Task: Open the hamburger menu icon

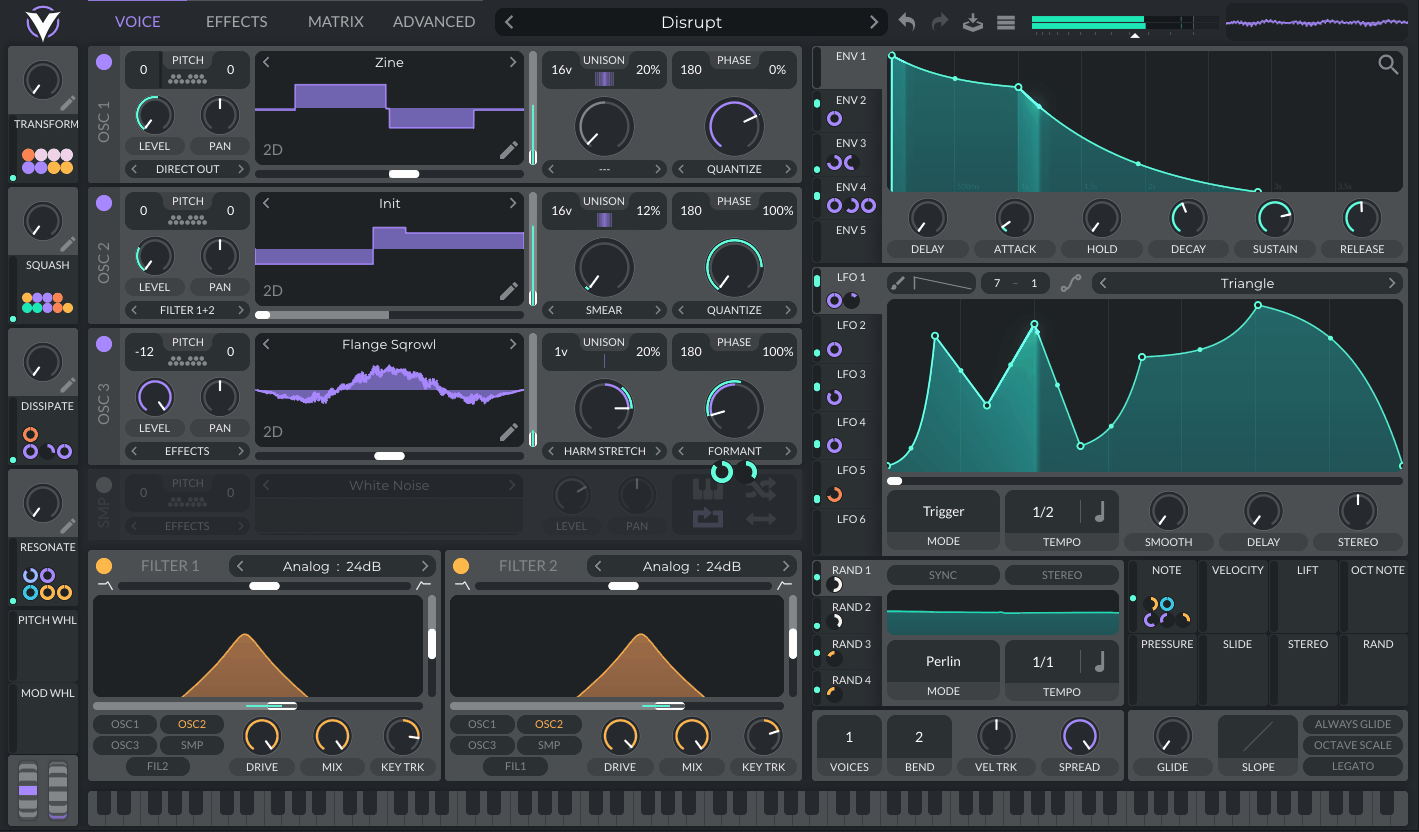Action: [x=1006, y=22]
